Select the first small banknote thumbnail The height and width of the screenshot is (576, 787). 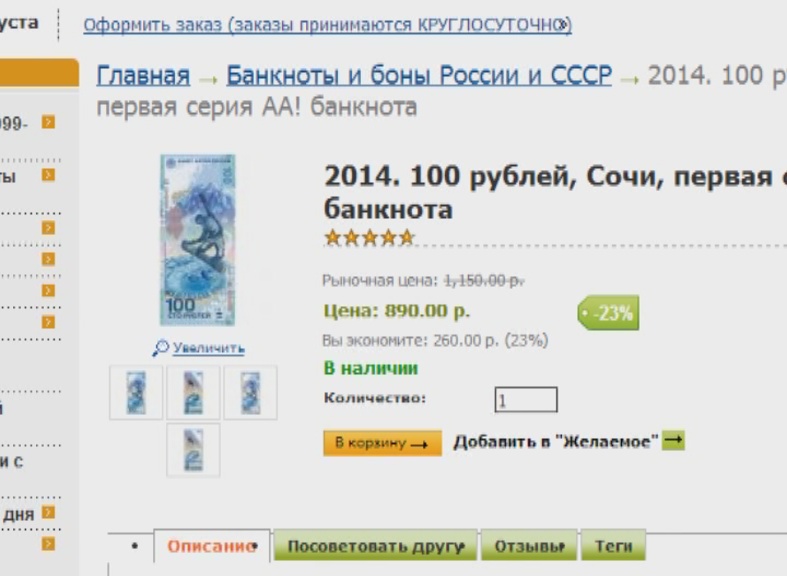[136, 392]
